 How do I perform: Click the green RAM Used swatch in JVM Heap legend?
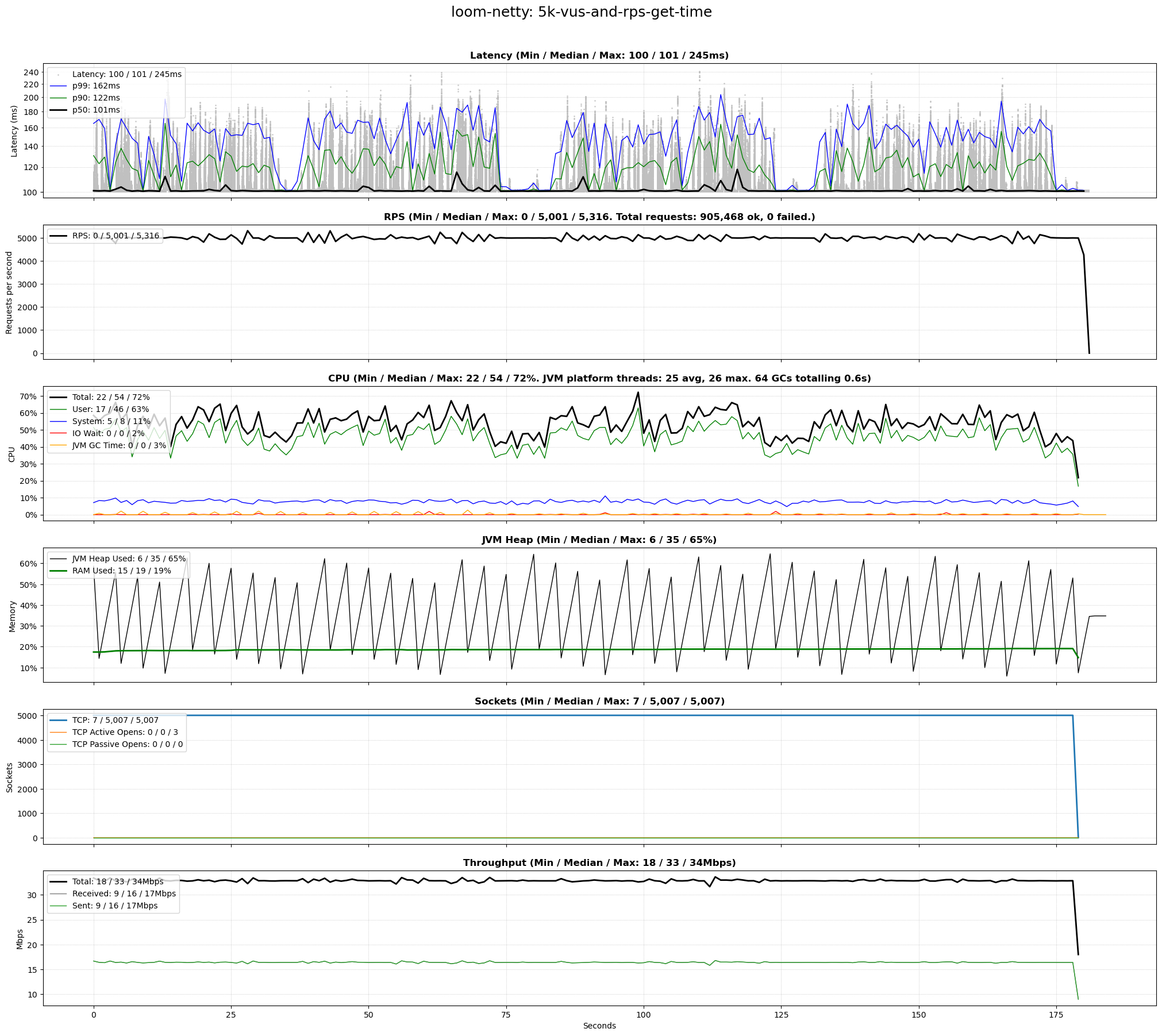[x=58, y=571]
